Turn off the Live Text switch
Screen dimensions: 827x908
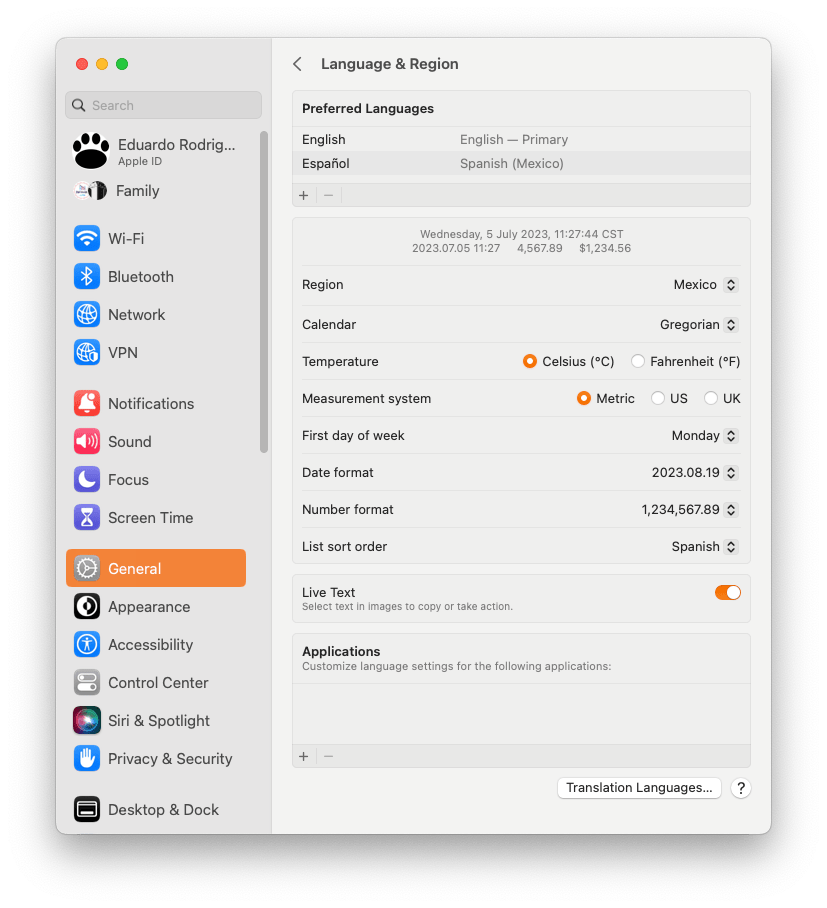(727, 592)
